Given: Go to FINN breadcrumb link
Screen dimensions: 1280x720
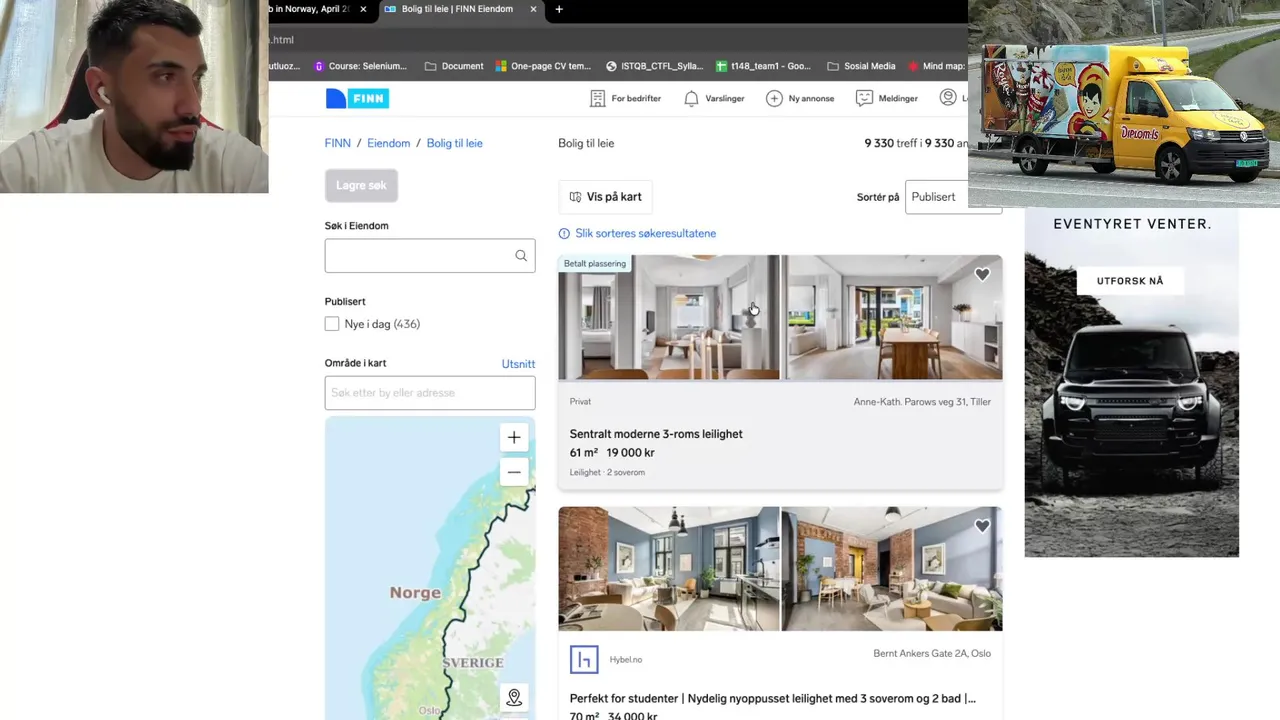Looking at the screenshot, I should [338, 143].
